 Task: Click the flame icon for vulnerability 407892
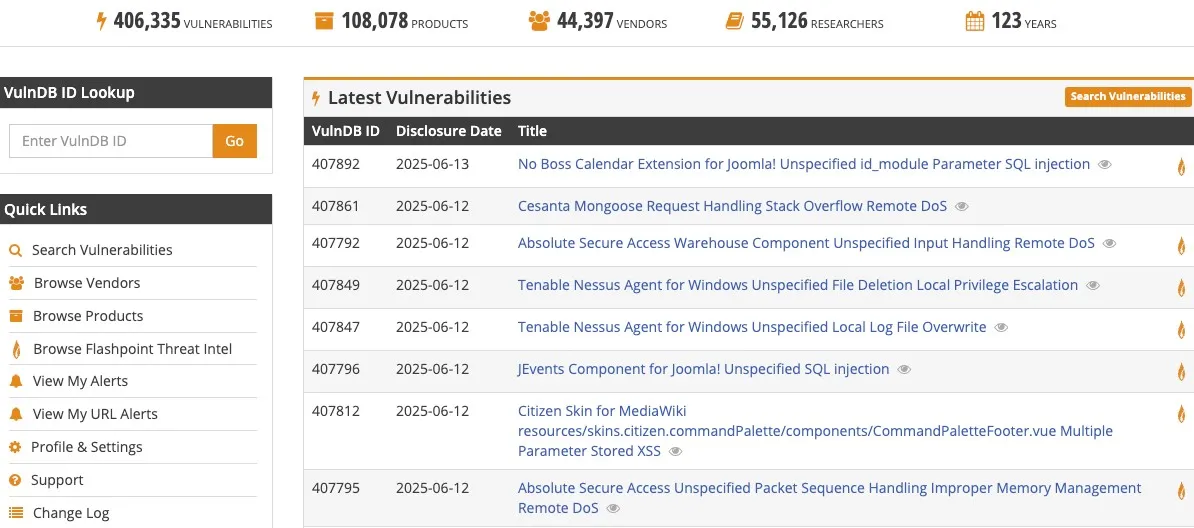pyautogui.click(x=1182, y=166)
